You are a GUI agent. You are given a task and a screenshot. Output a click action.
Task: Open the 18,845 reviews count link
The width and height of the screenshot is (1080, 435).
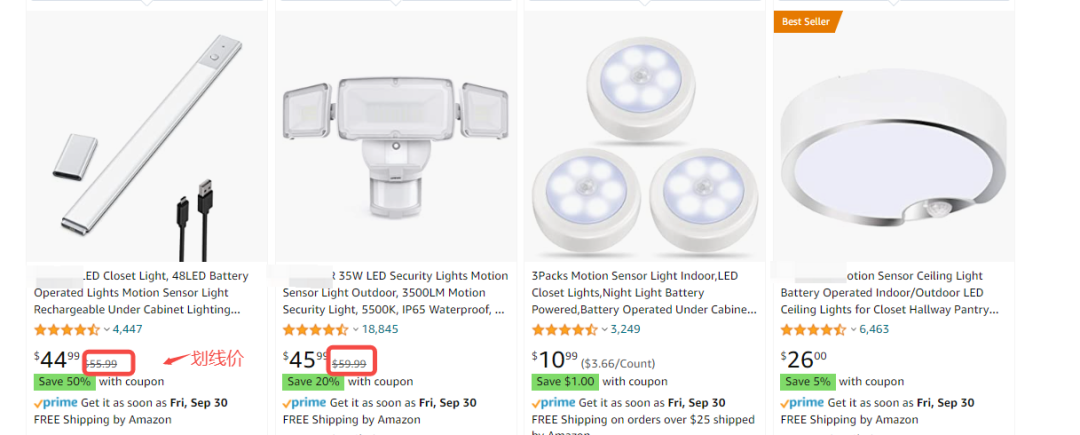[x=380, y=329]
